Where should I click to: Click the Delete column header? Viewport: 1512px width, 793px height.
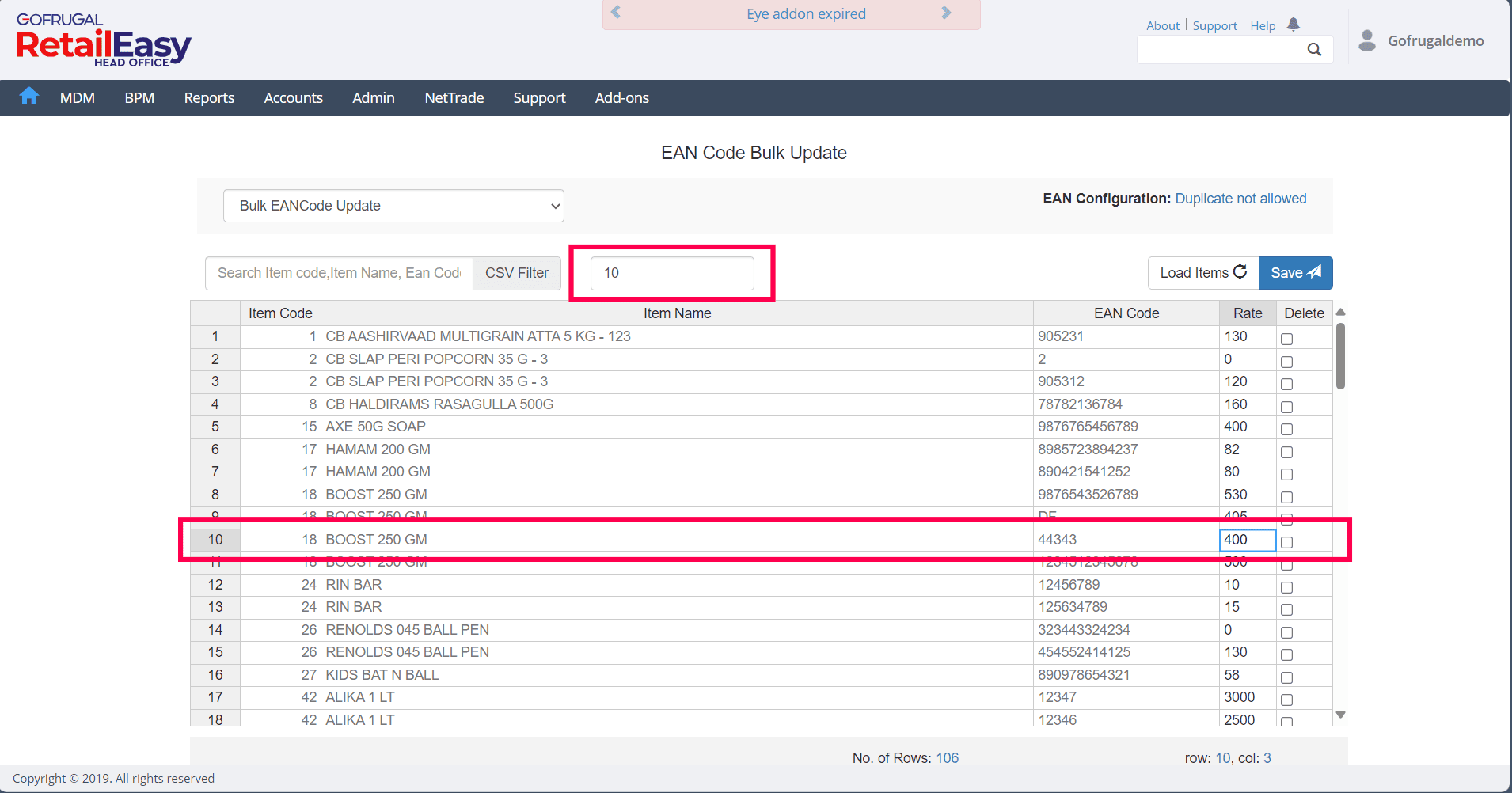tap(1305, 313)
